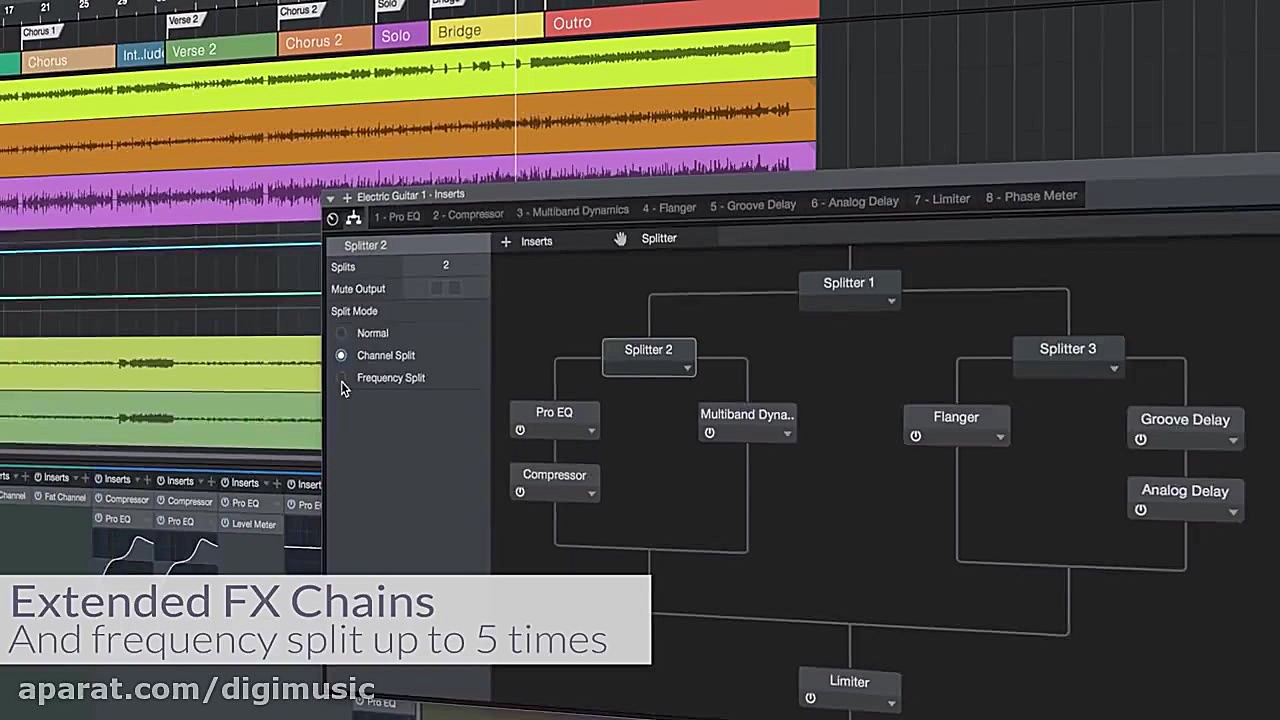The width and height of the screenshot is (1280, 720).
Task: Click the splitter routing icon above Splitter 2 panel
Action: (x=354, y=218)
